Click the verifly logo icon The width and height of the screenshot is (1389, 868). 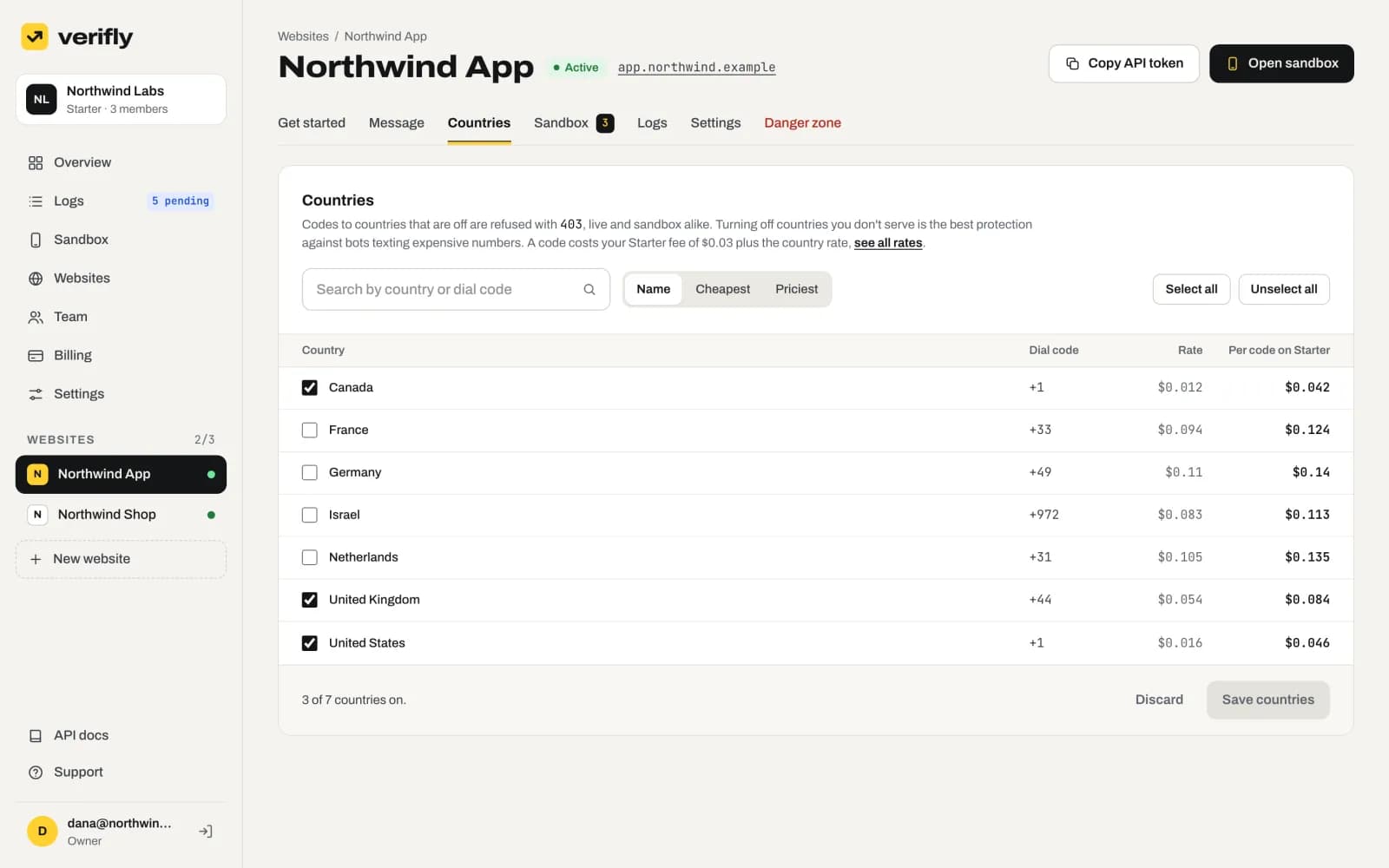pyautogui.click(x=35, y=36)
